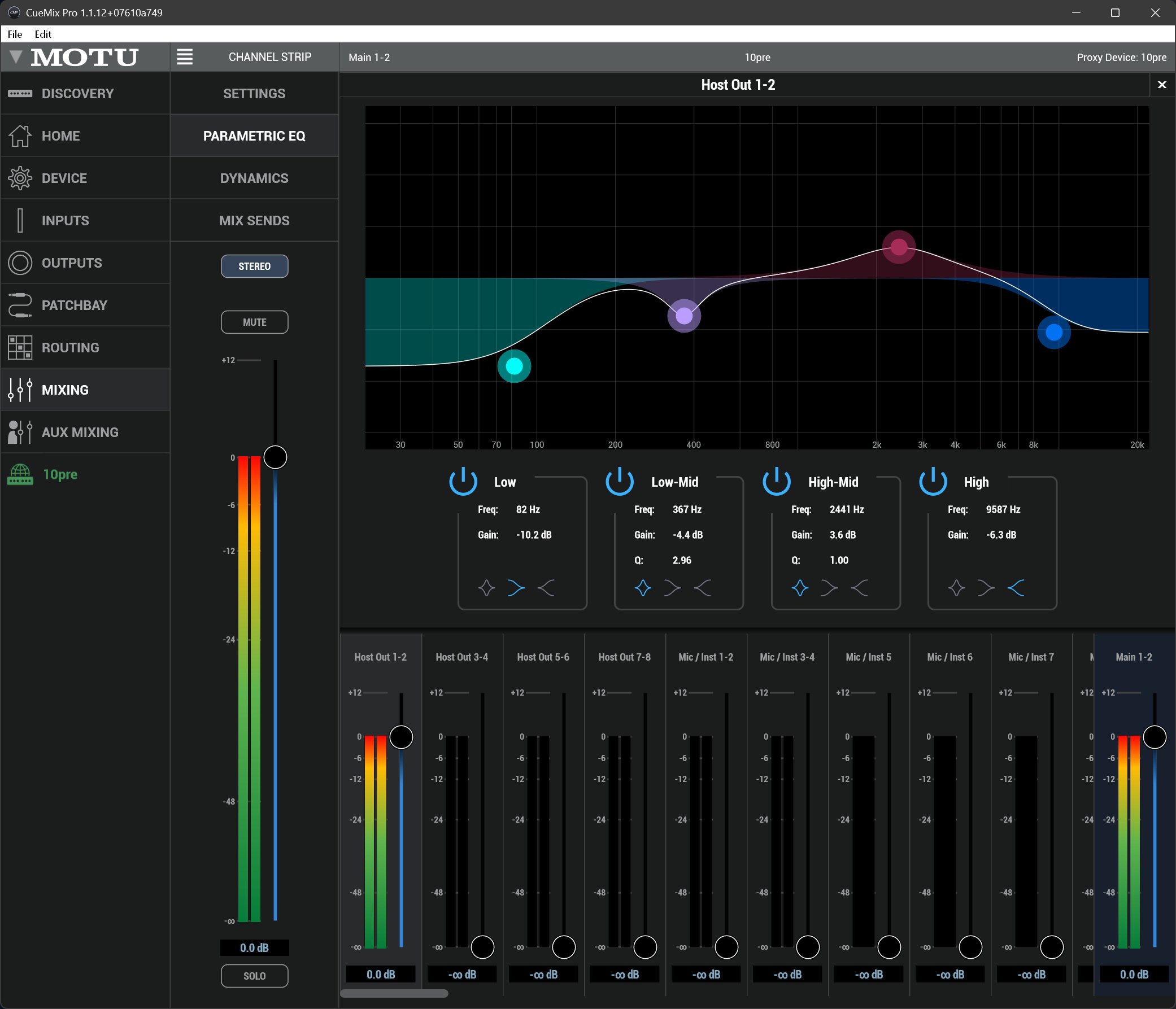This screenshot has height=1009, width=1176.
Task: Open the Mixing faders icon
Action: [20, 390]
